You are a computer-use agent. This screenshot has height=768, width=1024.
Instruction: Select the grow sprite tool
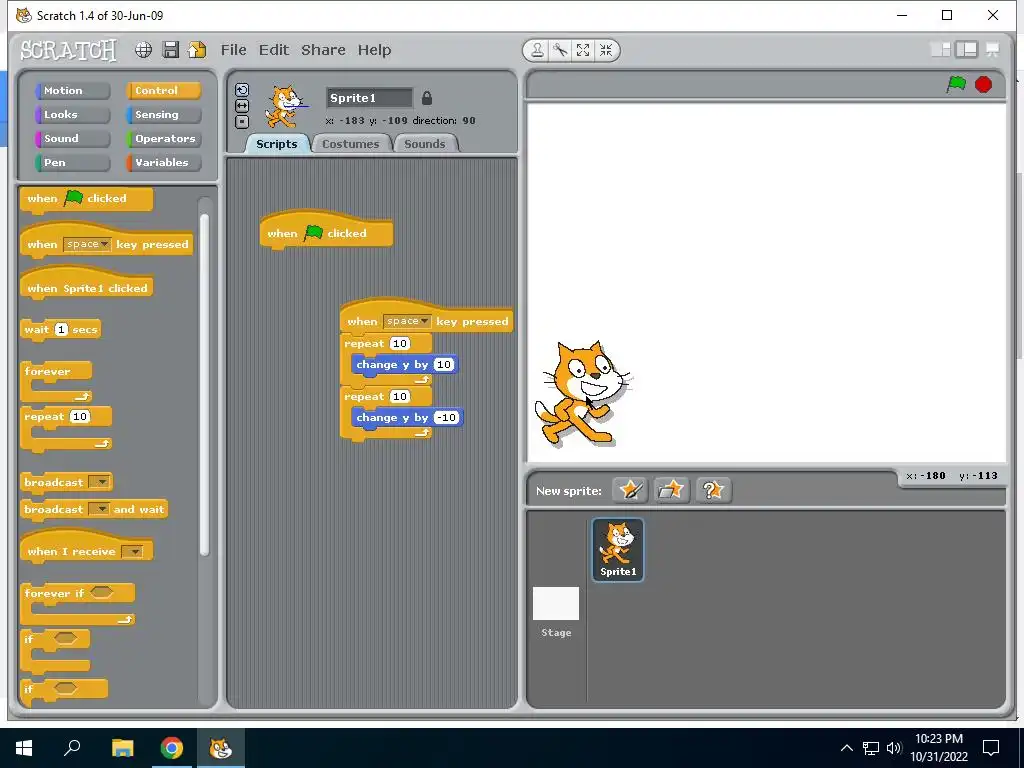pyautogui.click(x=583, y=50)
